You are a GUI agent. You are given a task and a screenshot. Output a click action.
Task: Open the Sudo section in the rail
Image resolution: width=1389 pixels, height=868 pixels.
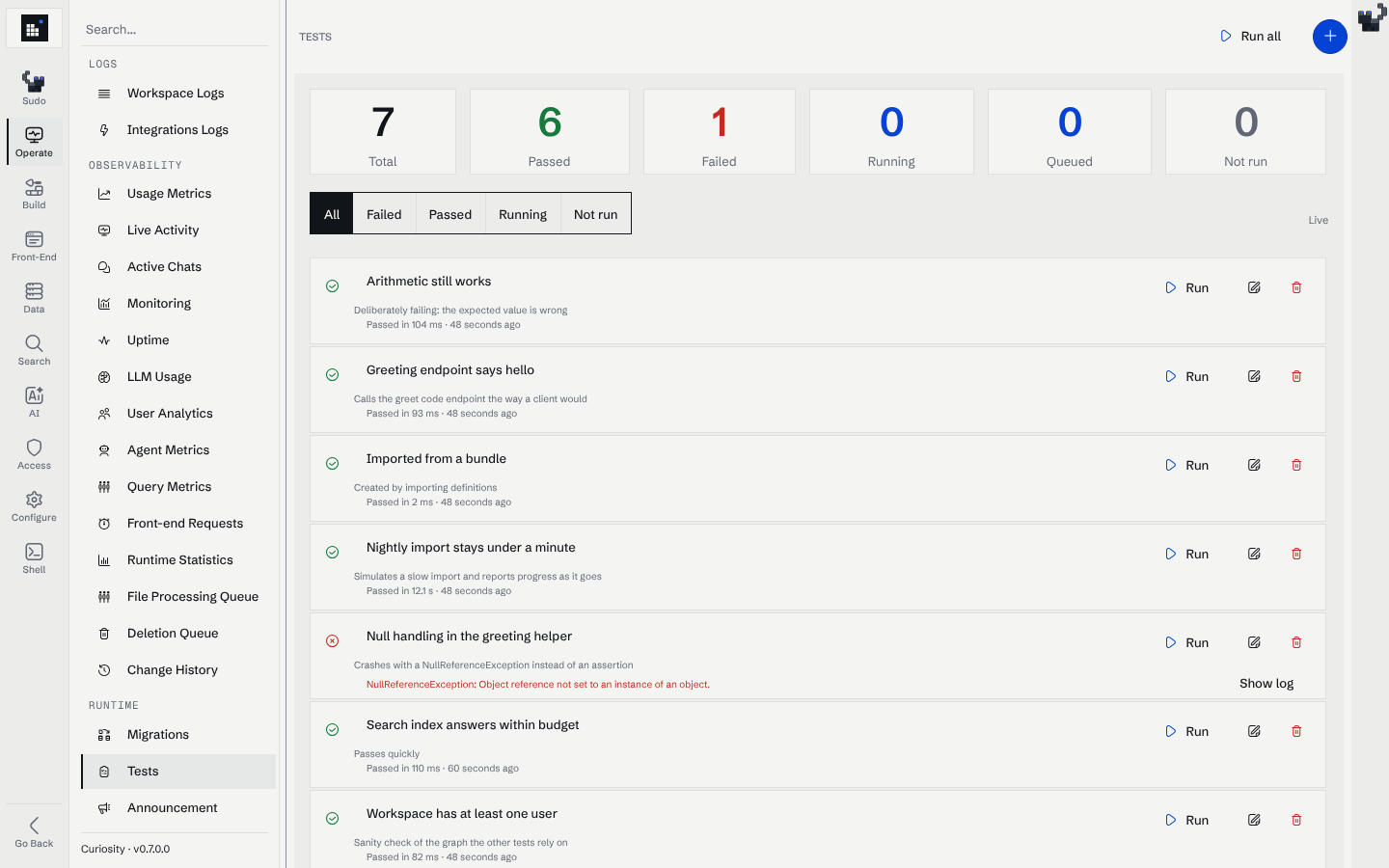point(34,89)
